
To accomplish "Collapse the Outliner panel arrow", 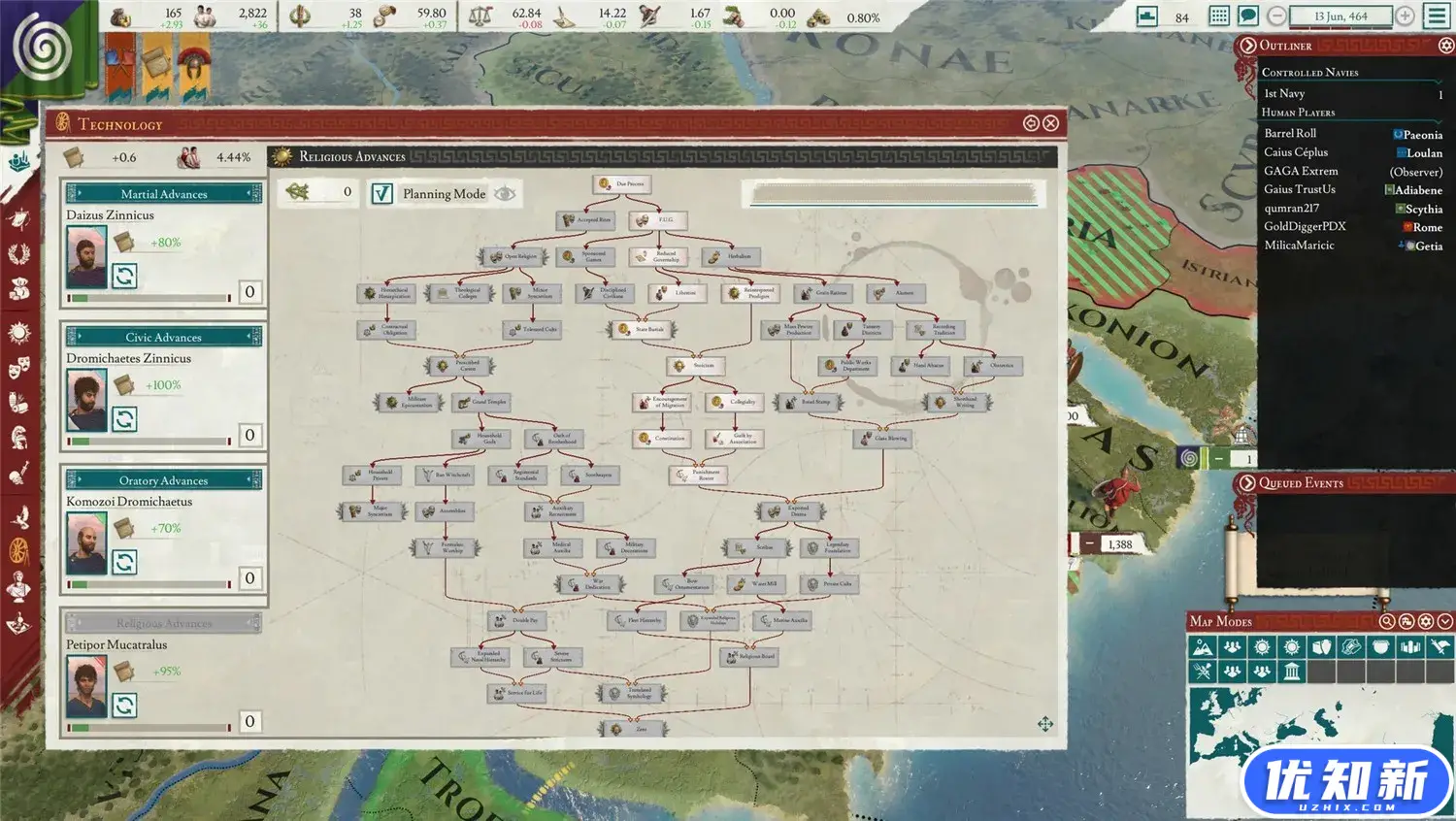I will tap(1248, 46).
